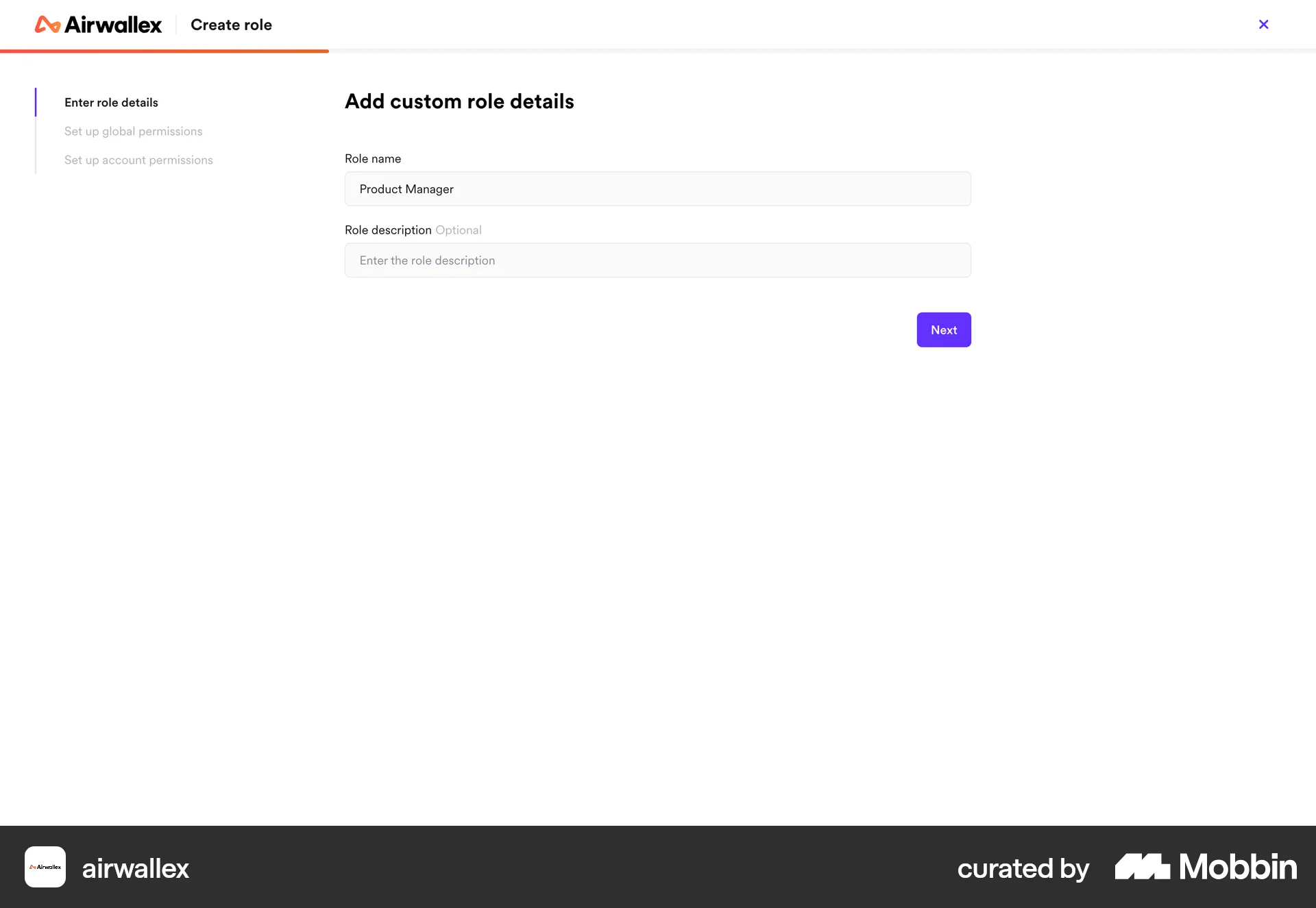Click the small Airwallex icon inside footer badge
Image resolution: width=1316 pixels, height=908 pixels.
coord(45,866)
